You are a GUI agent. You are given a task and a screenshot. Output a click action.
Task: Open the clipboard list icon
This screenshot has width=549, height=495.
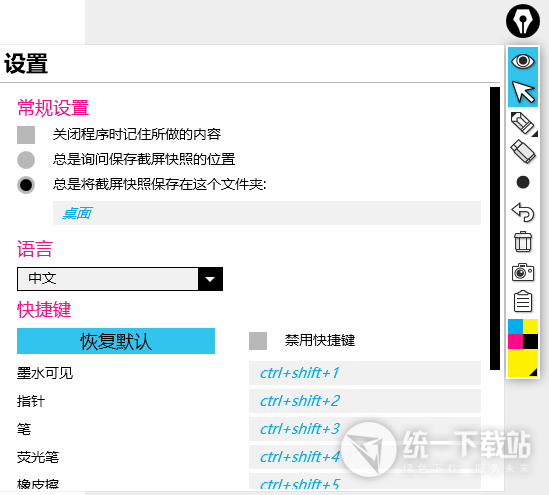523,301
